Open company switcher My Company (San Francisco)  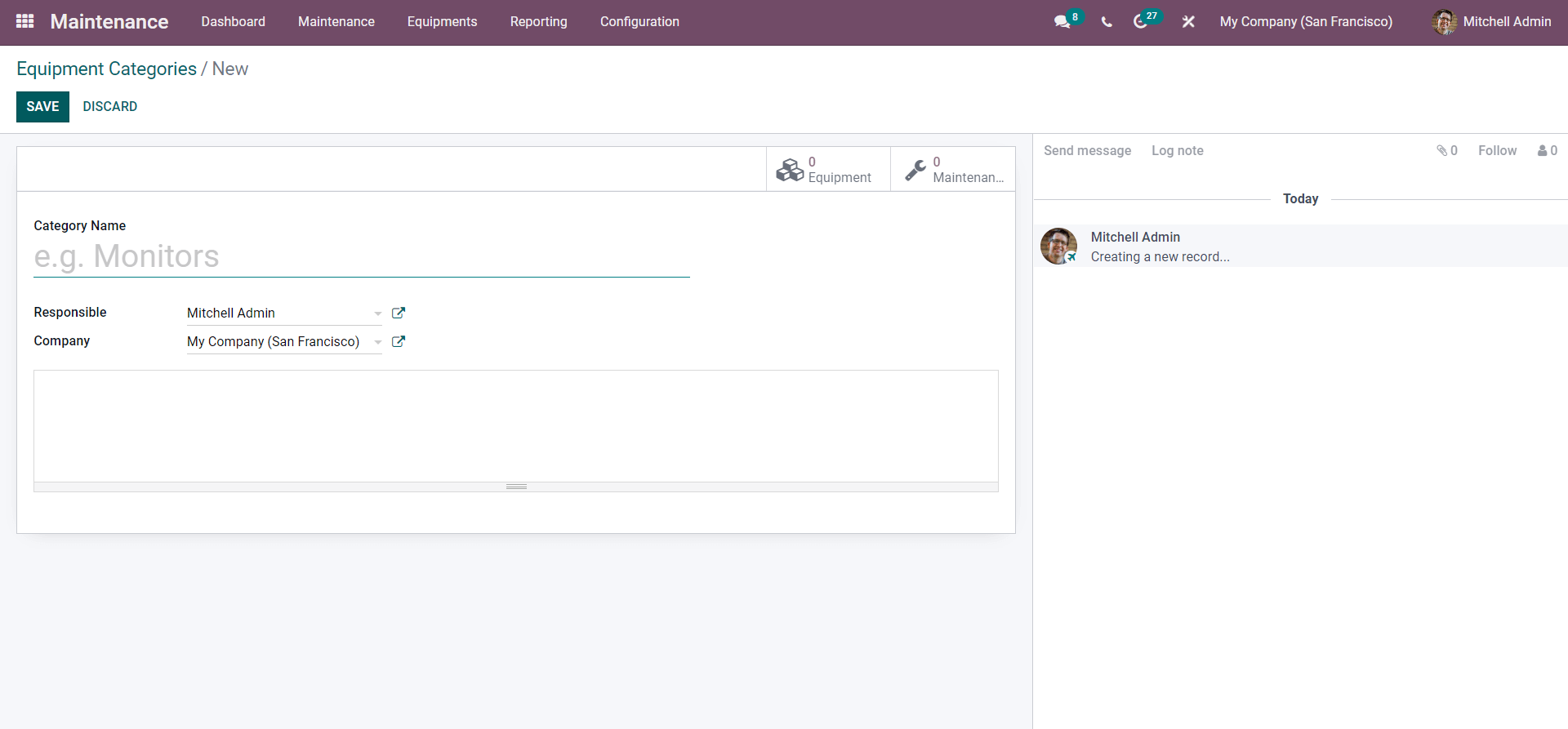1306,22
